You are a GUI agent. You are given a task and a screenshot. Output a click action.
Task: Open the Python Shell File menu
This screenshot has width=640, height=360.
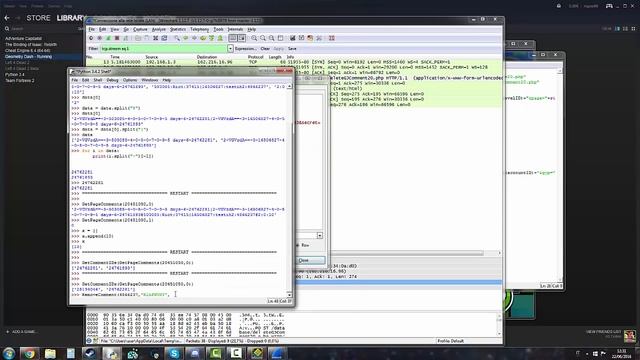(75, 80)
